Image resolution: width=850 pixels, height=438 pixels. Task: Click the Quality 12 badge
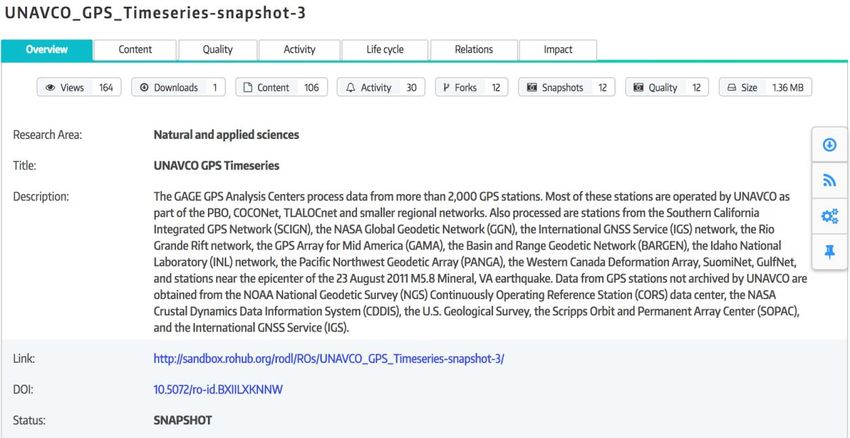point(667,87)
